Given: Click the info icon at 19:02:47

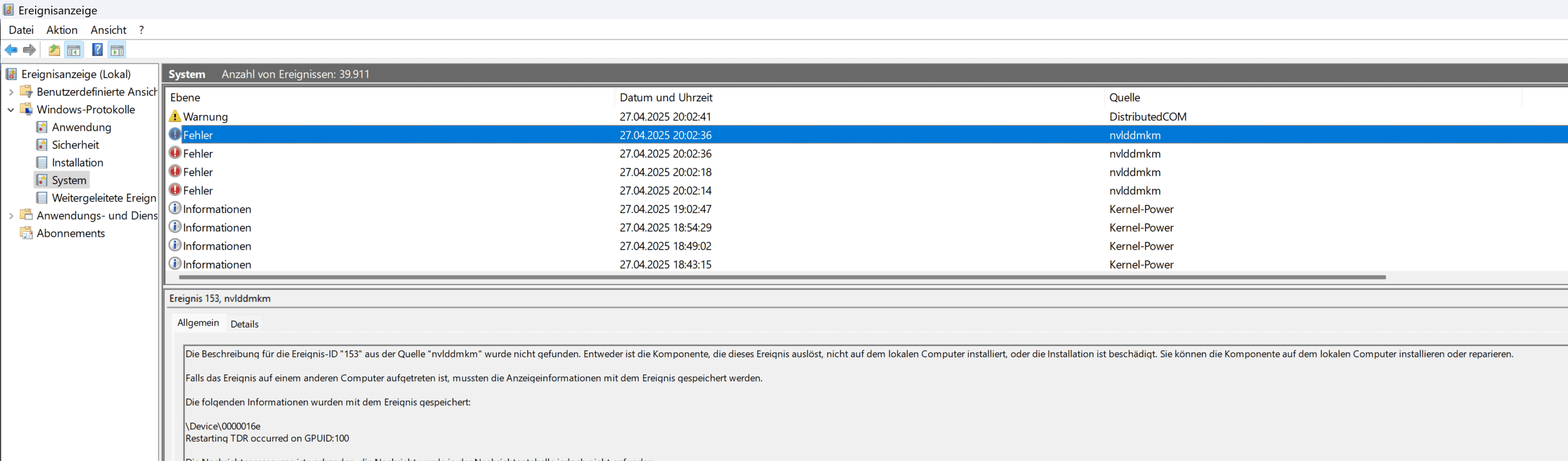Looking at the screenshot, I should tap(175, 208).
